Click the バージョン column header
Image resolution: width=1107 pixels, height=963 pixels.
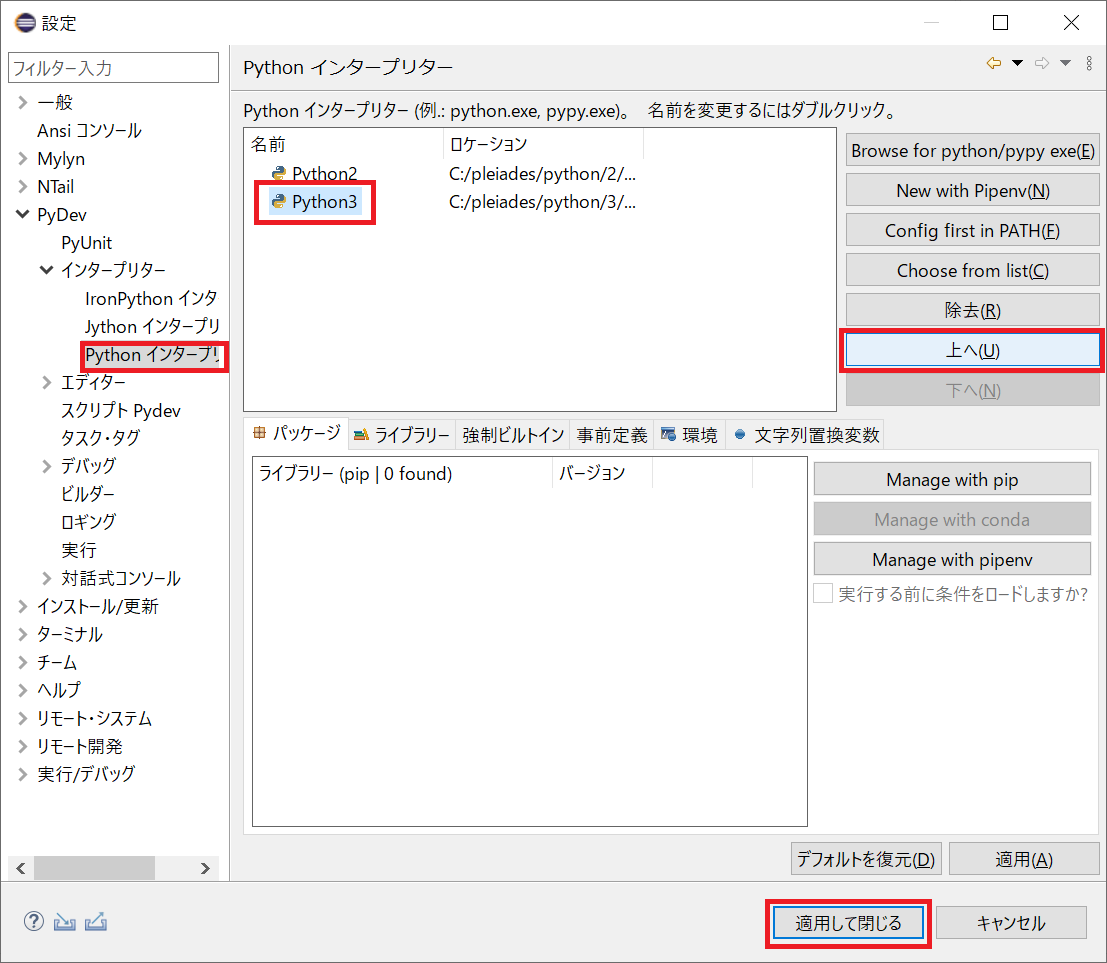pyautogui.click(x=602, y=472)
